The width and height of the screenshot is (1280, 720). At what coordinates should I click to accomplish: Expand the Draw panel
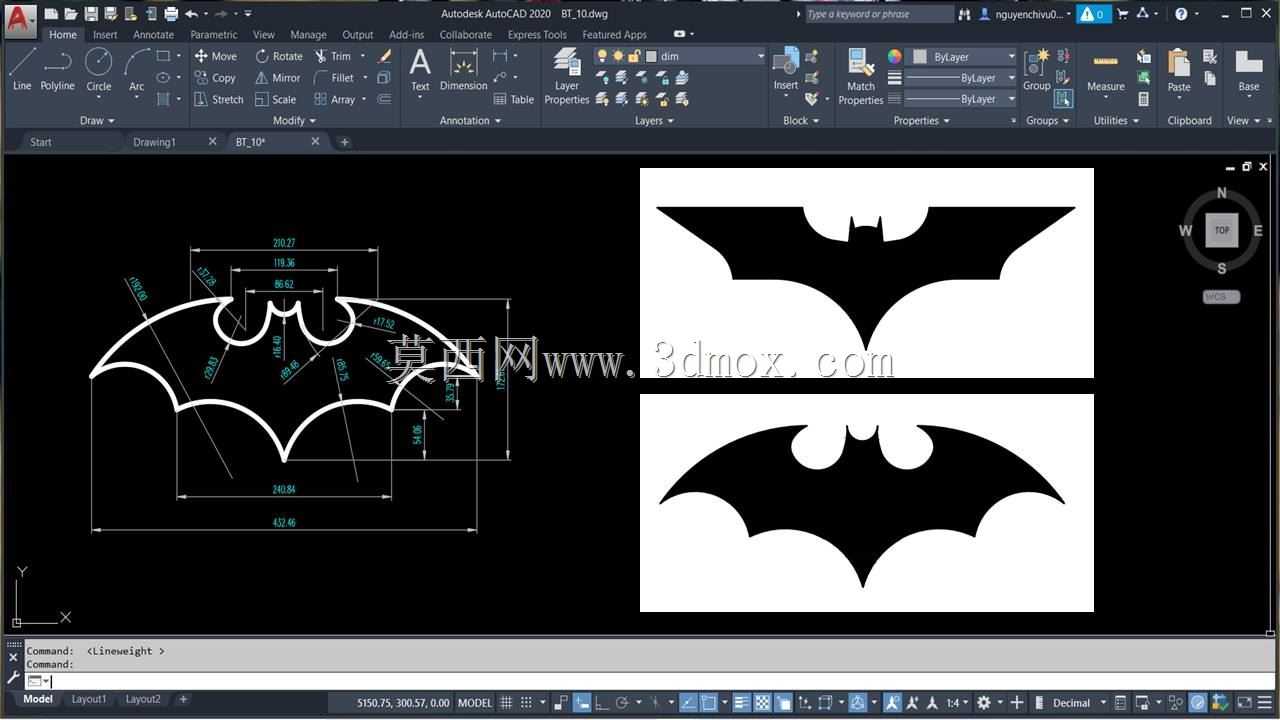pyautogui.click(x=97, y=120)
